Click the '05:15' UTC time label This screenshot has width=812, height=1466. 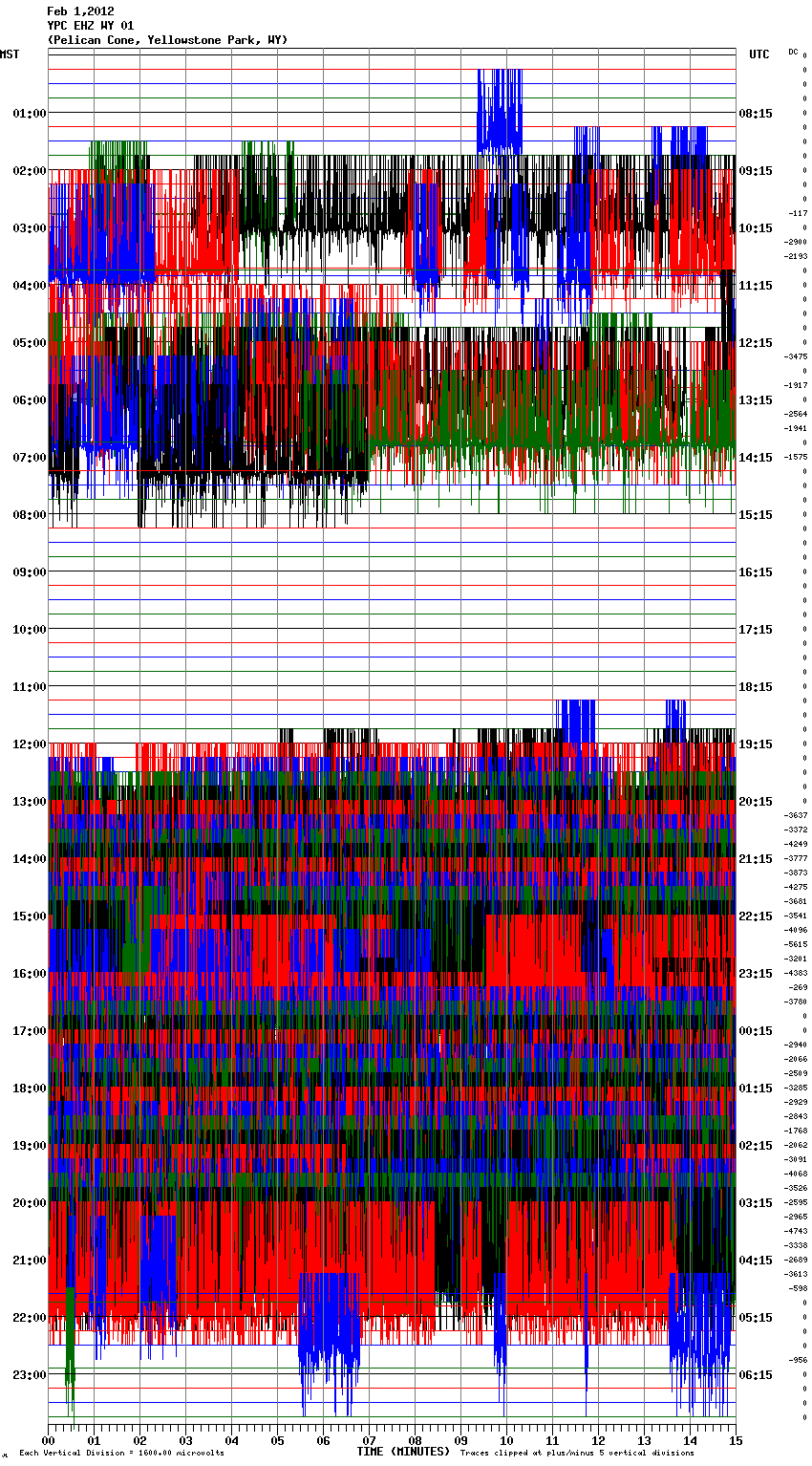[x=756, y=1317]
